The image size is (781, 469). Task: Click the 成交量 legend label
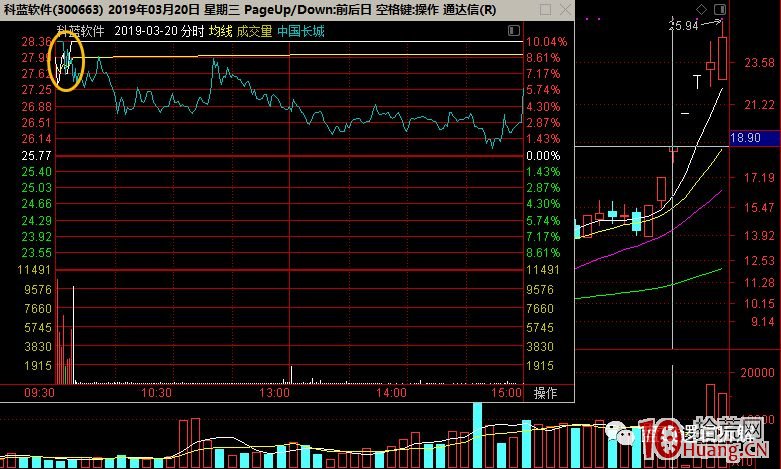tap(254, 31)
